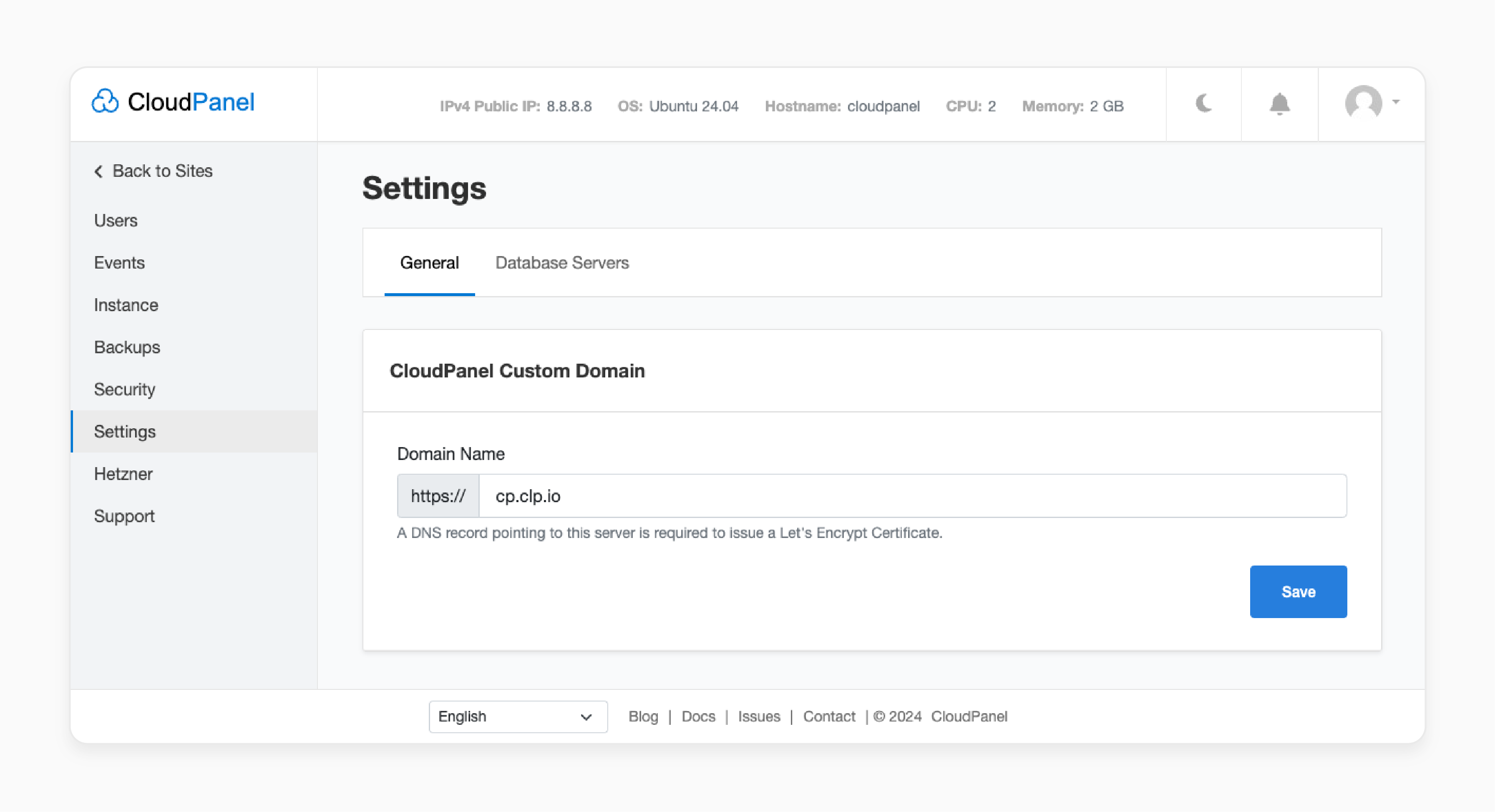Click the Hostname value cloudpanel
1495x812 pixels.
click(883, 106)
